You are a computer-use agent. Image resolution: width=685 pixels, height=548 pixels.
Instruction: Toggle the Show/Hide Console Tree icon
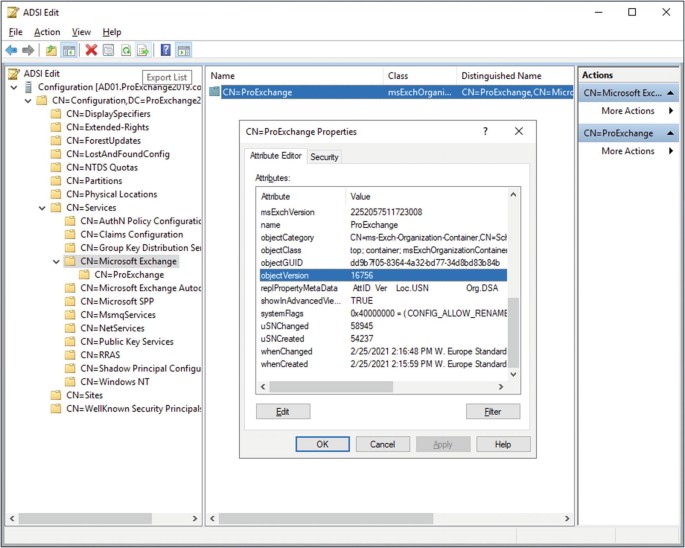pos(69,50)
